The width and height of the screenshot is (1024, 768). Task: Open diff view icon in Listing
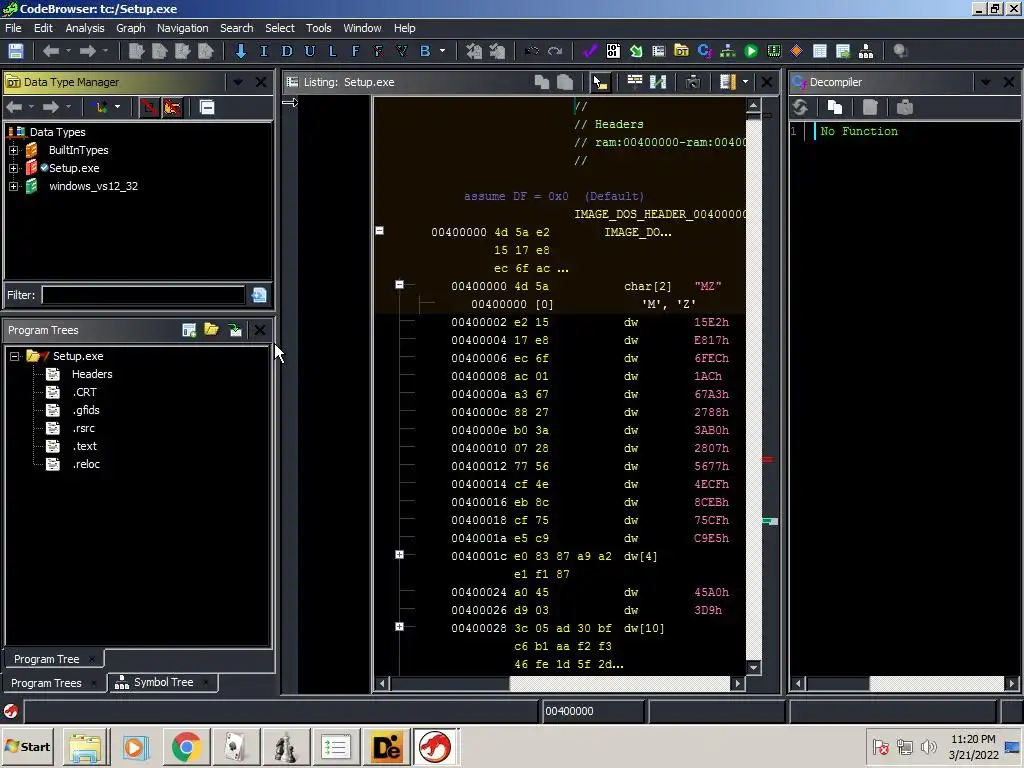[658, 82]
